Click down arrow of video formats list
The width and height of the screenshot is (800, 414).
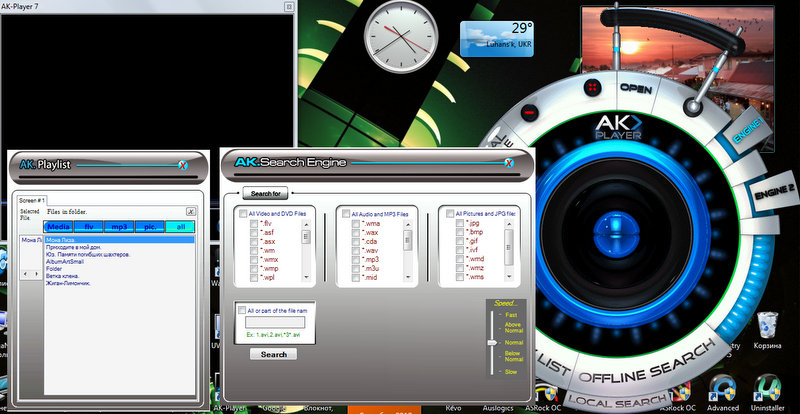(x=306, y=277)
